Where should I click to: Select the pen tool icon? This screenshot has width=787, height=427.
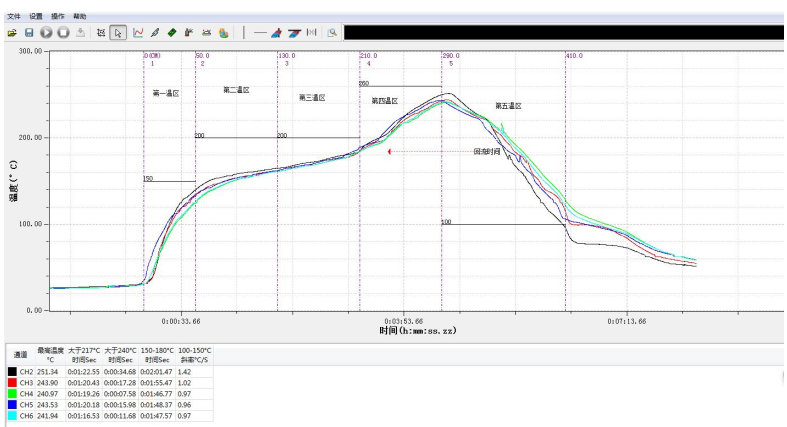tap(155, 32)
